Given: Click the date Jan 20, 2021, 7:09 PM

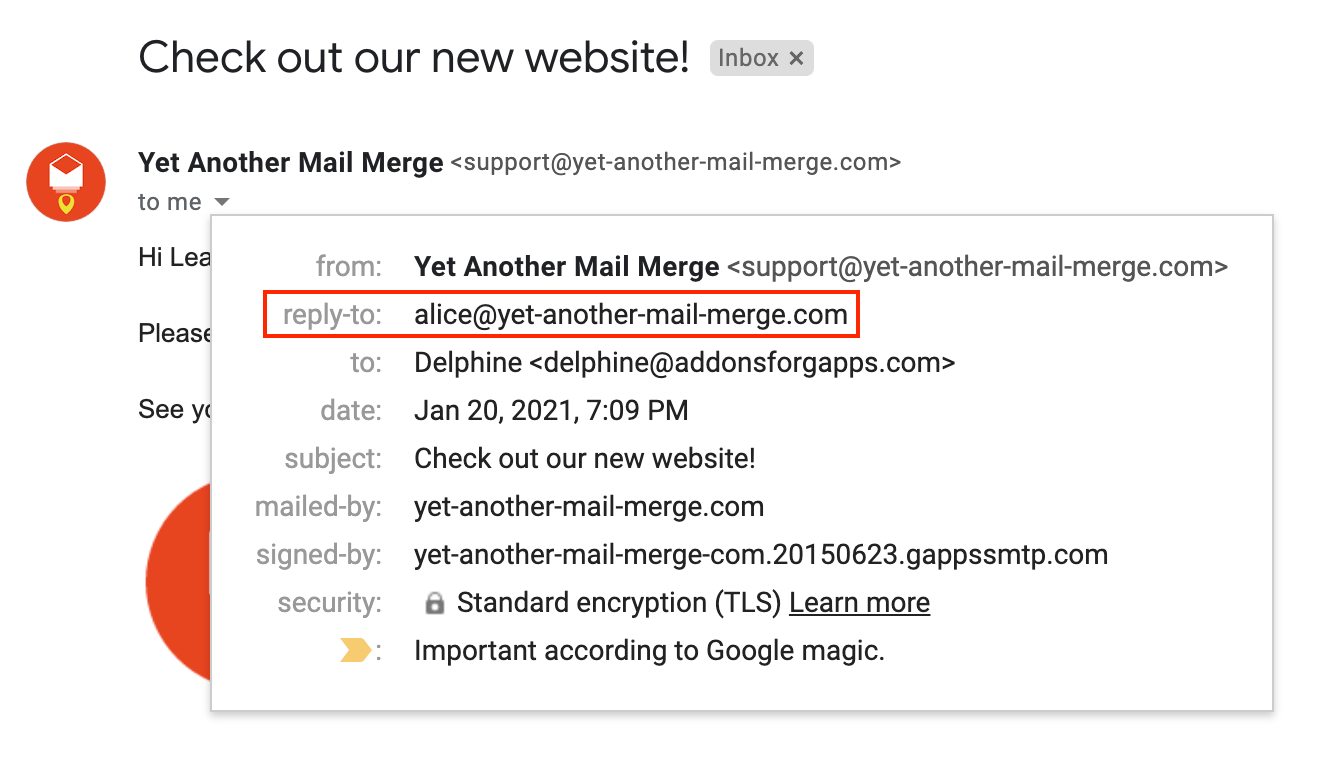Looking at the screenshot, I should (551, 411).
